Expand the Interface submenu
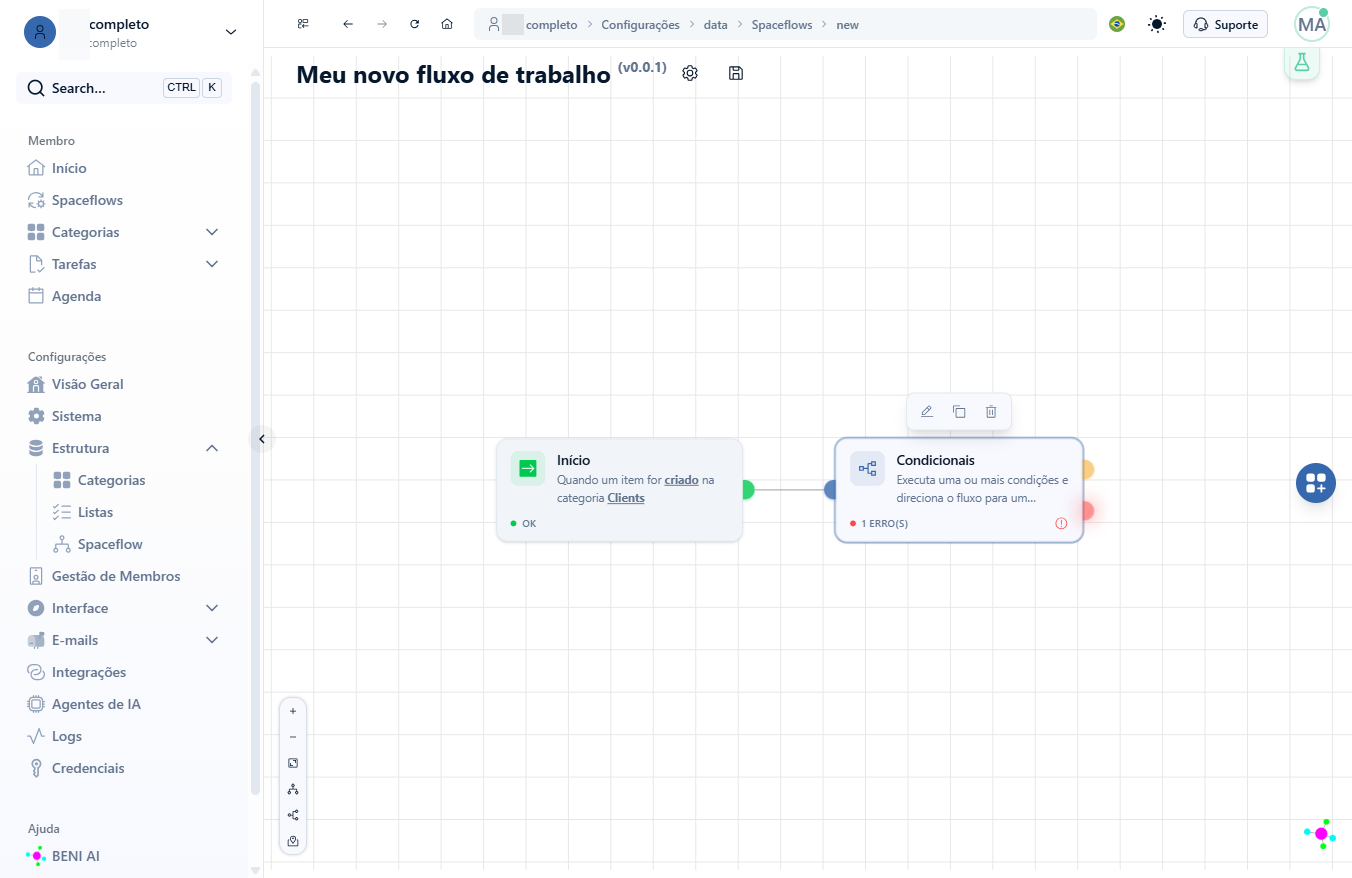Screen dimensions: 1352x878 coord(212,608)
